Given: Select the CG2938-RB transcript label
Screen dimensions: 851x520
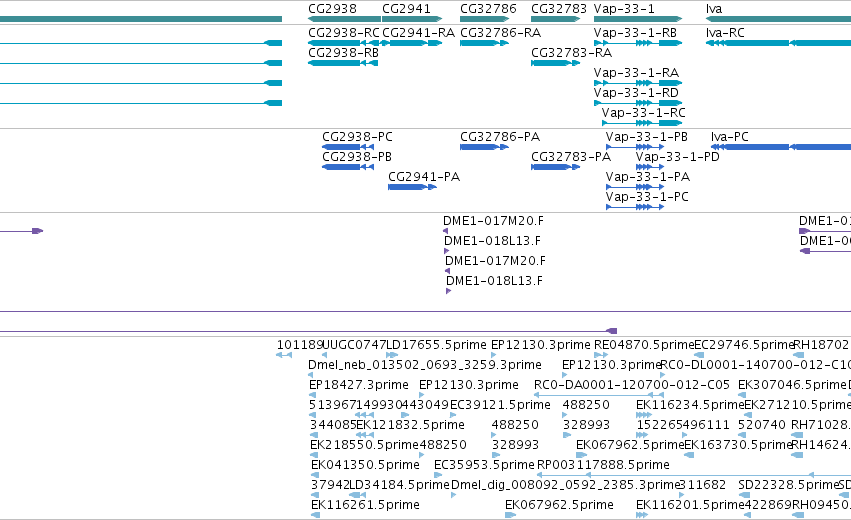Looking at the screenshot, I should pyautogui.click(x=343, y=53).
